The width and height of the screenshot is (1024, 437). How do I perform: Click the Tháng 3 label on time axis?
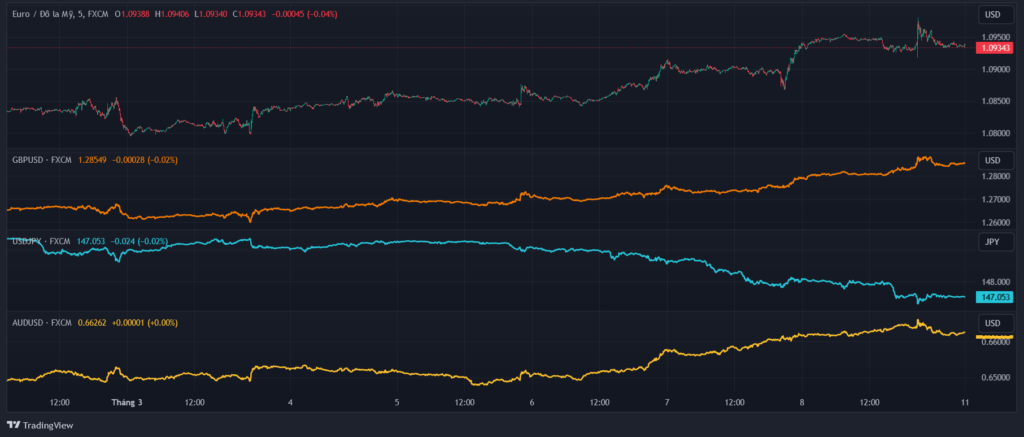click(x=126, y=403)
